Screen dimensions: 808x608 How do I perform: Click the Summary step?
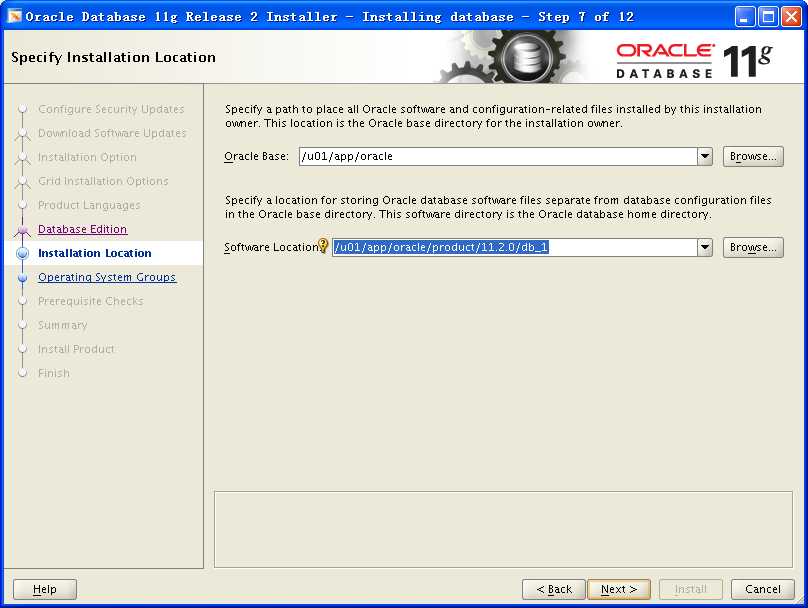tap(62, 325)
